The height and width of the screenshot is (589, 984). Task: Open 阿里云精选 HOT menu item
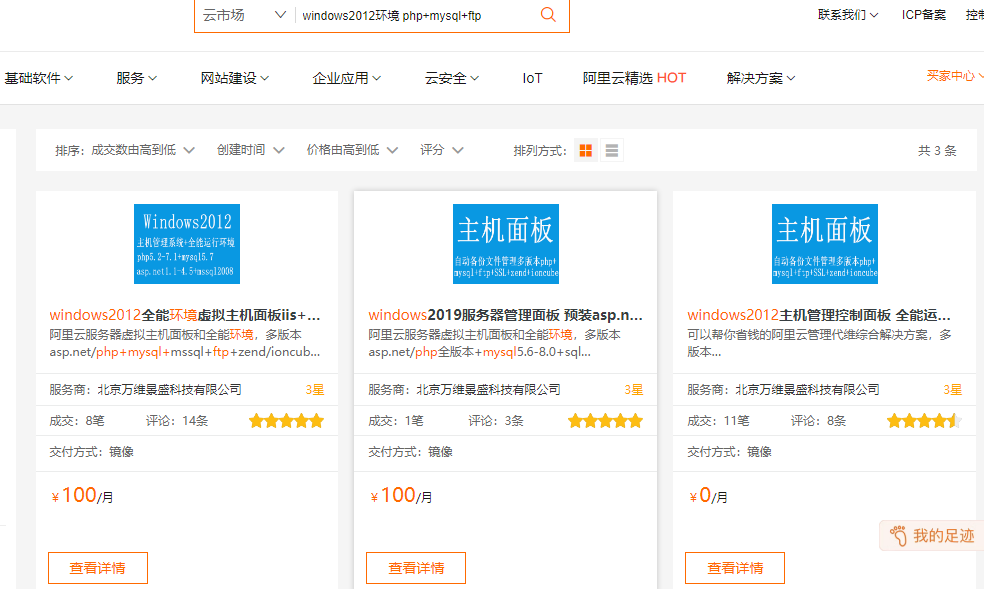click(634, 78)
